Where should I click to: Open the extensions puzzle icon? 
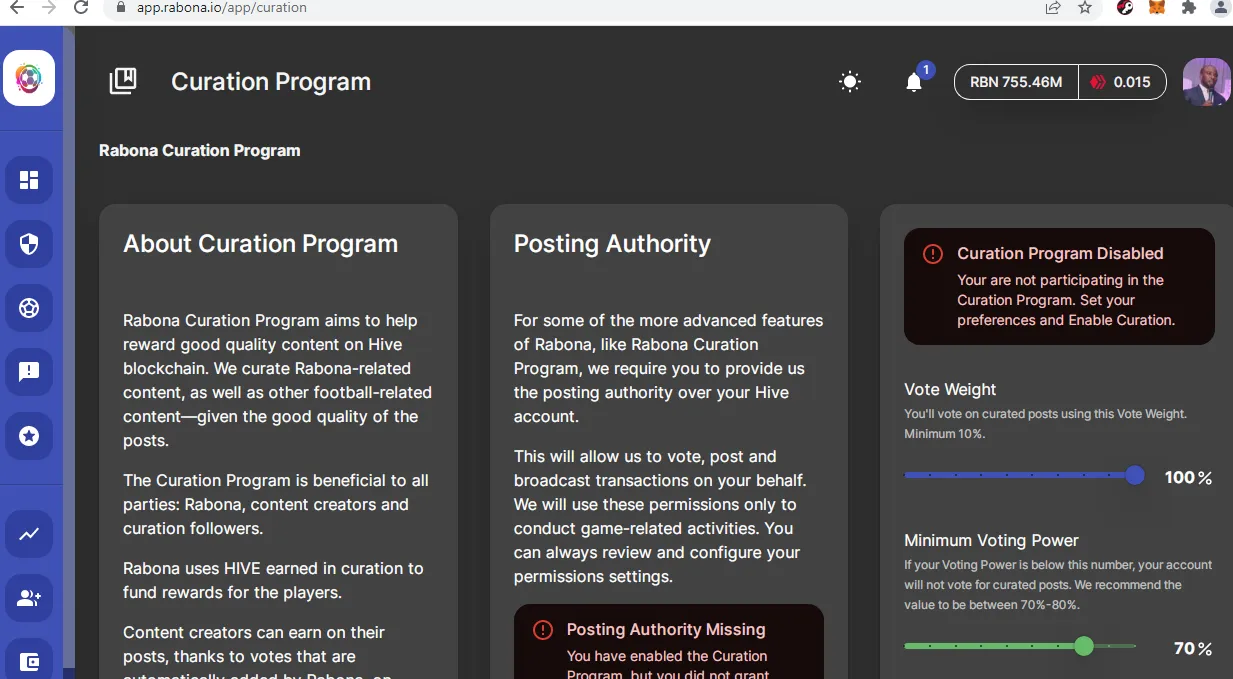tap(1188, 7)
